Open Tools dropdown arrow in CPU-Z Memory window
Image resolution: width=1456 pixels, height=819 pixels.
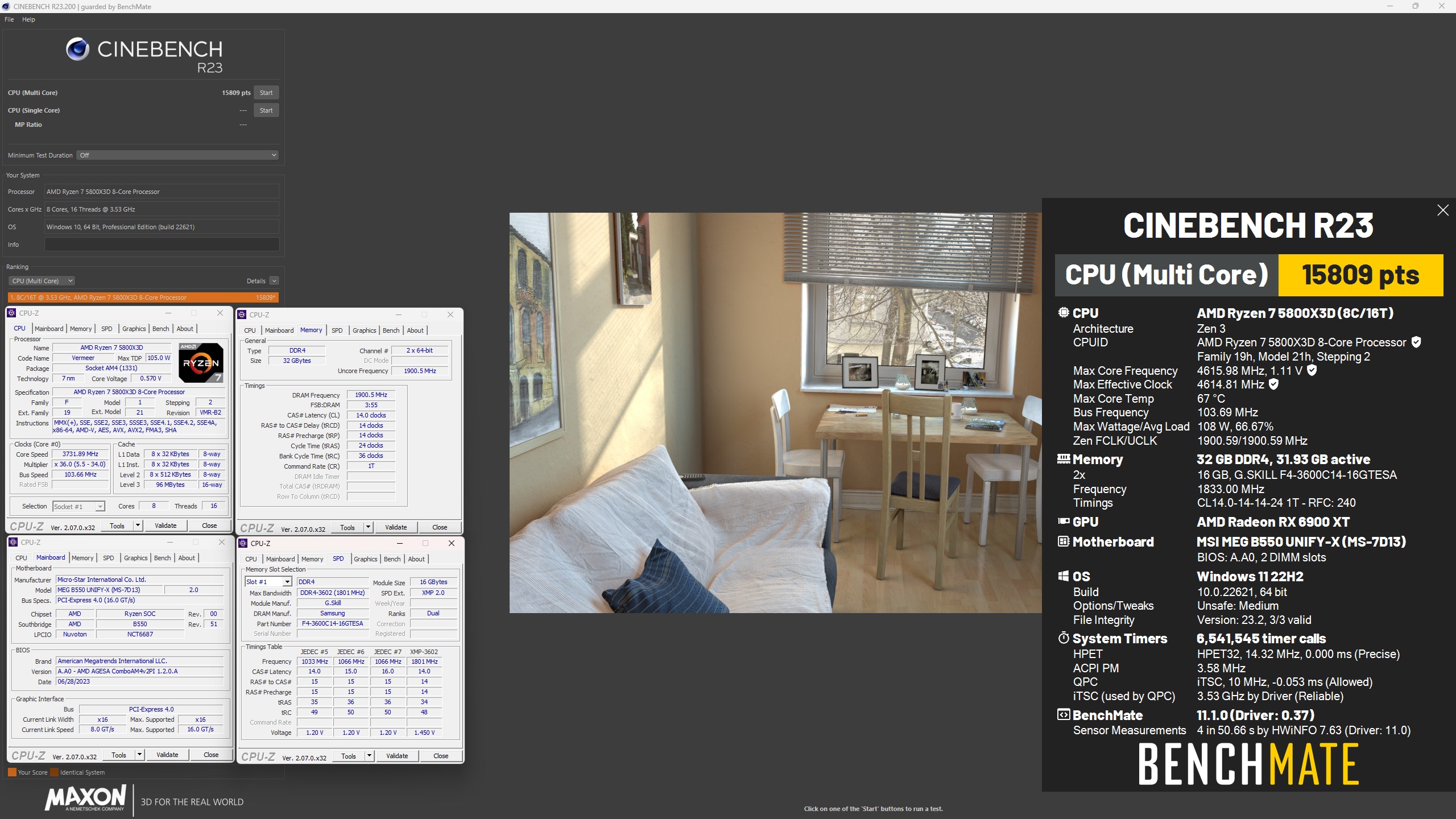point(368,527)
